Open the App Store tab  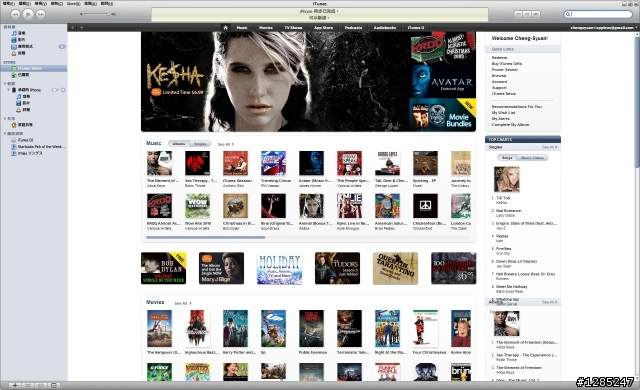[x=323, y=28]
